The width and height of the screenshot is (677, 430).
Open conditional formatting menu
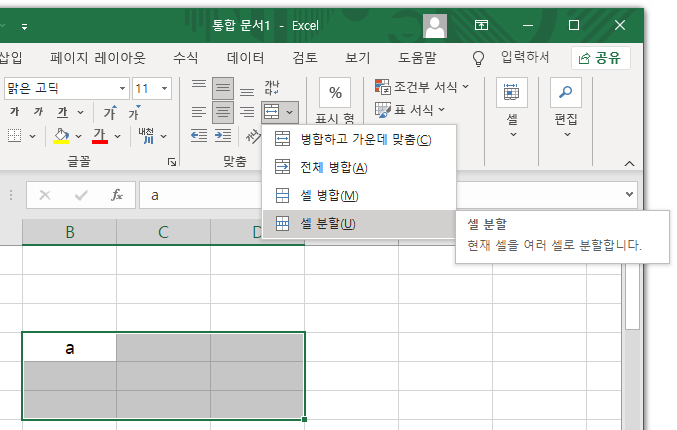(x=422, y=87)
